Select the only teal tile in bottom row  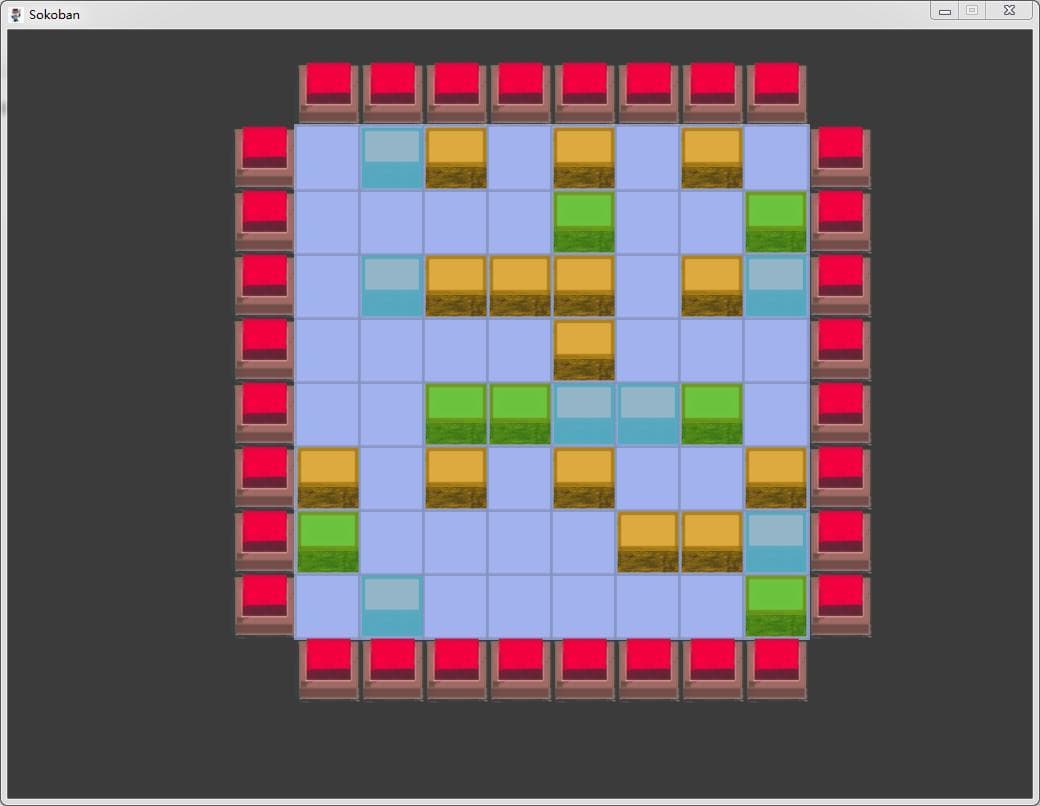pos(392,606)
